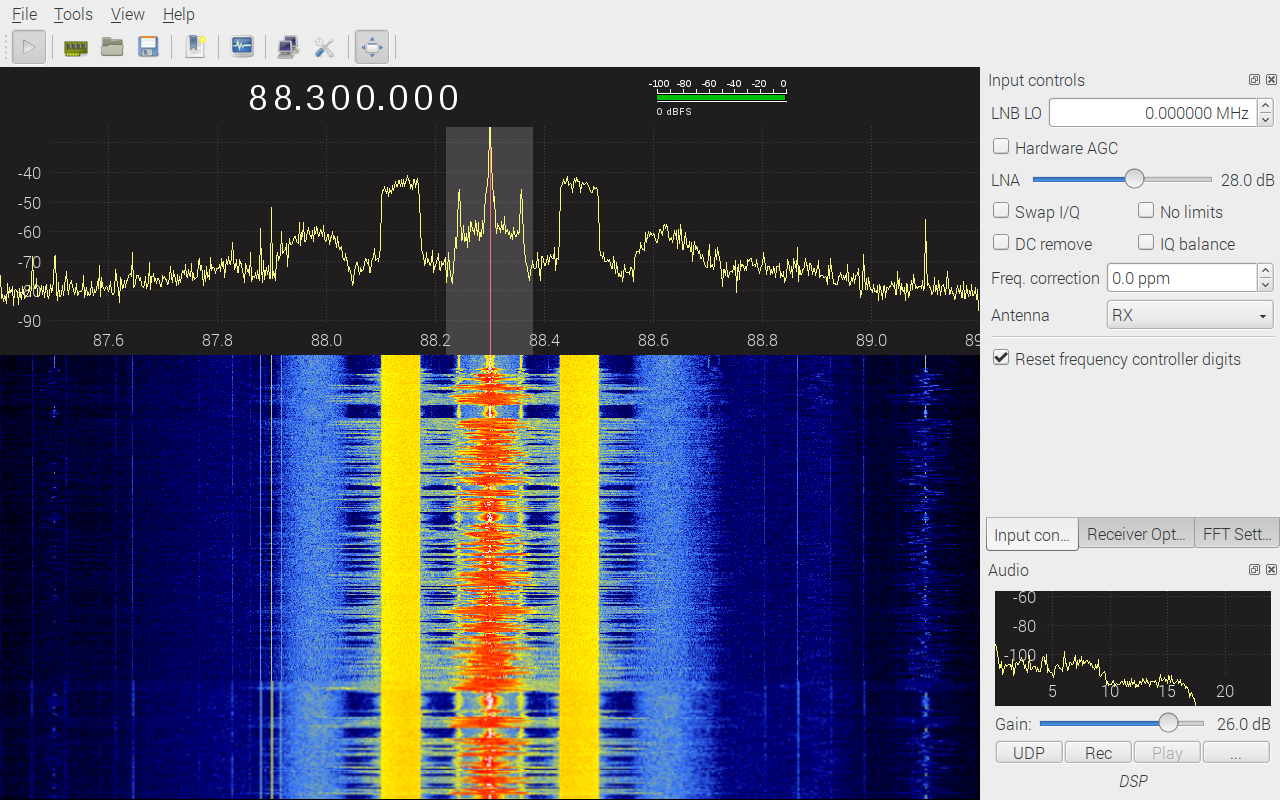Open I/O device configuration (circuit card icon)
Image resolution: width=1280 pixels, height=800 pixels.
click(x=76, y=47)
